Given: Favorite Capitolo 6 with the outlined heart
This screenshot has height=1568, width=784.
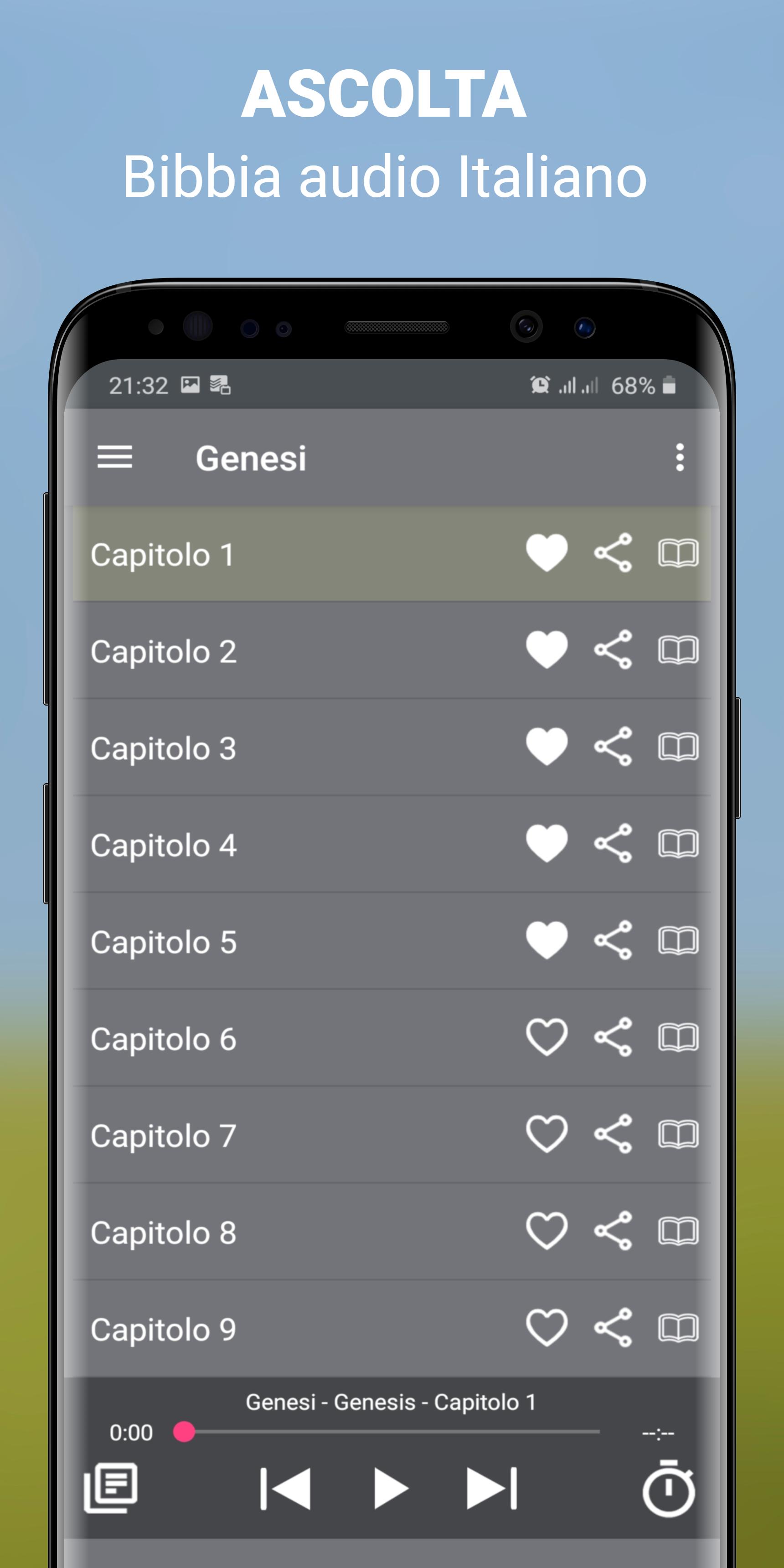Looking at the screenshot, I should click(x=547, y=1037).
